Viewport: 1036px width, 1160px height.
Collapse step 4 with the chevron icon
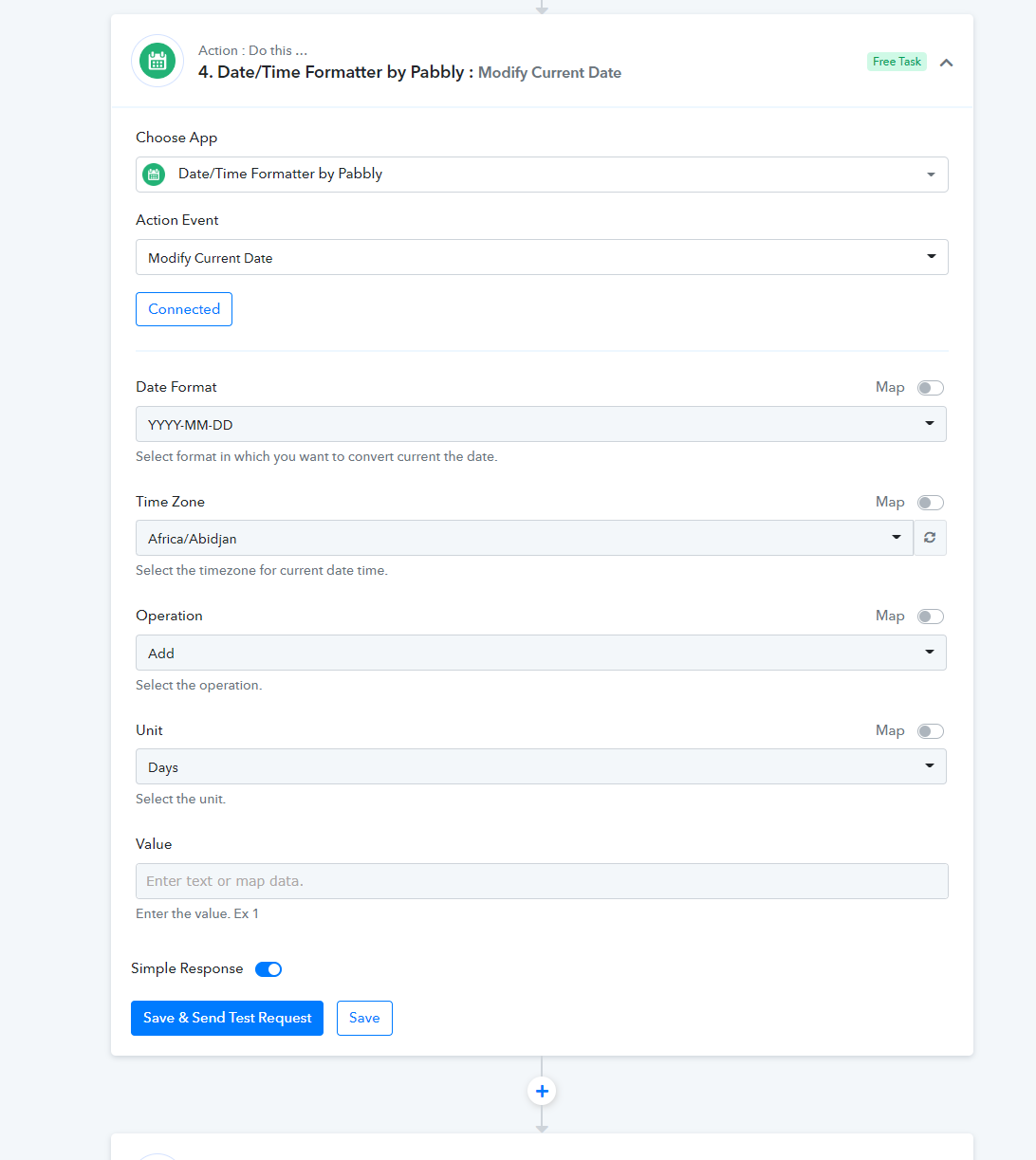(x=946, y=63)
